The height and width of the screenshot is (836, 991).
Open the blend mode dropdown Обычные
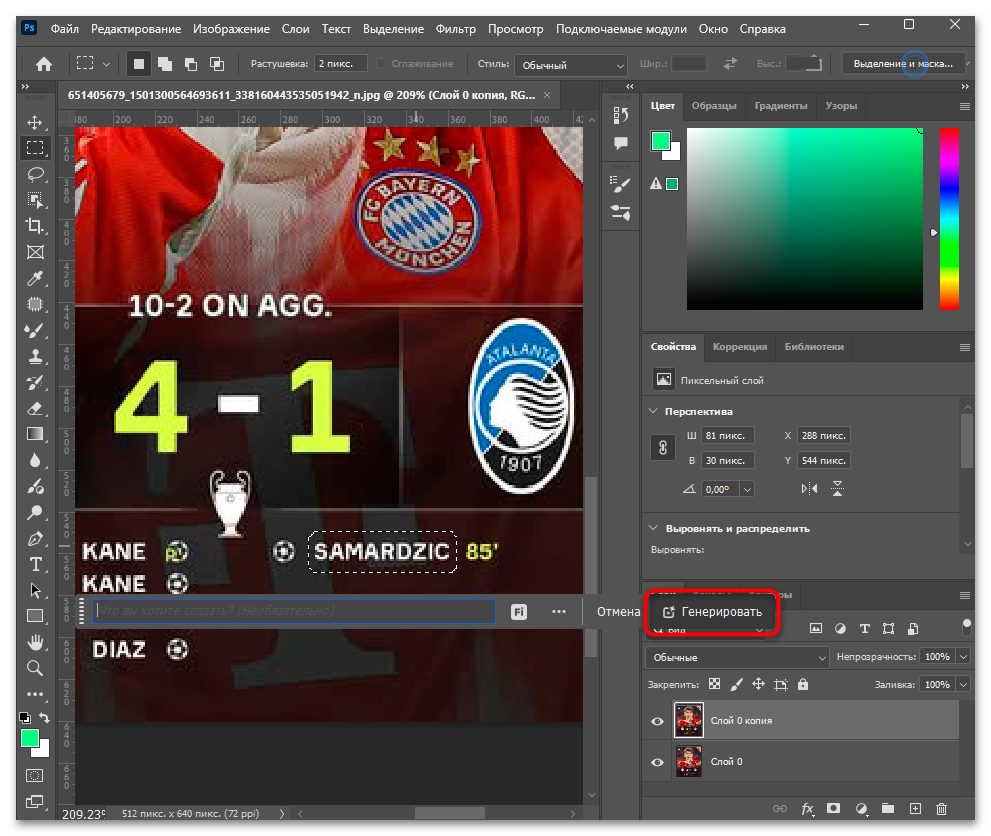(737, 657)
